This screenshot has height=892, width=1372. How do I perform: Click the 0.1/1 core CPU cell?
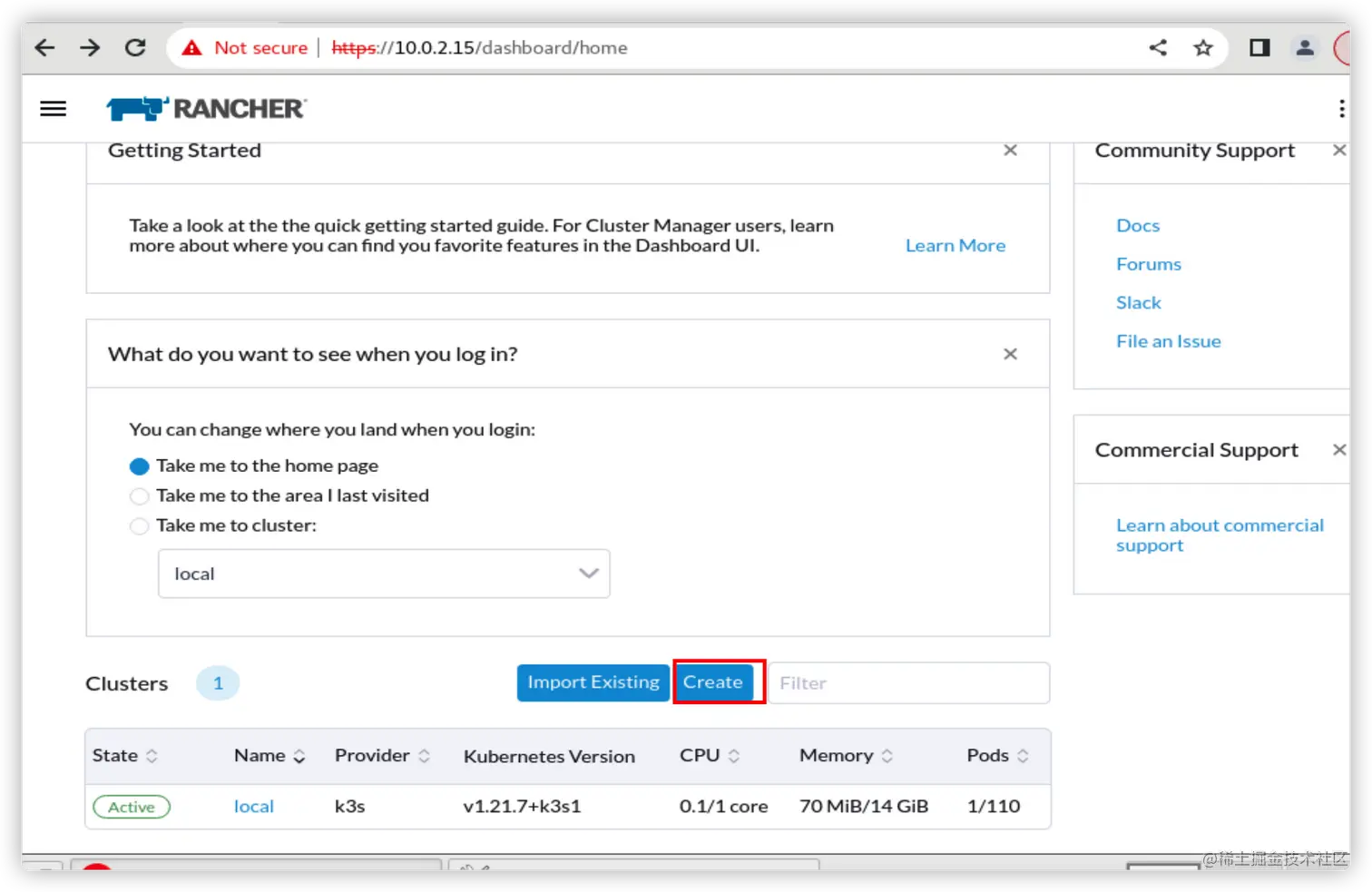(723, 807)
